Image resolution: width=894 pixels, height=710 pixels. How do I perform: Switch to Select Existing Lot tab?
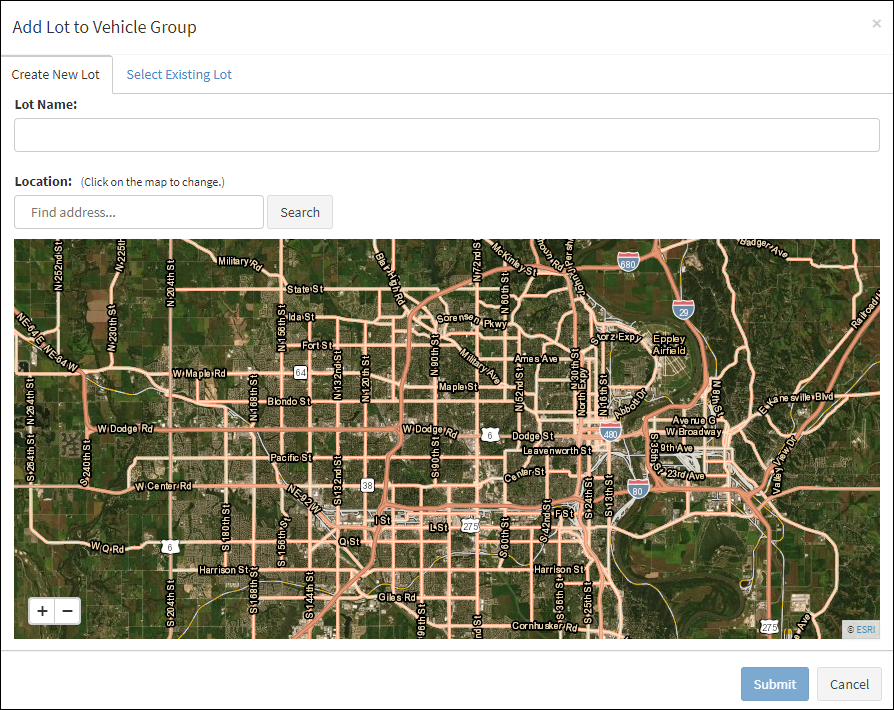point(179,75)
